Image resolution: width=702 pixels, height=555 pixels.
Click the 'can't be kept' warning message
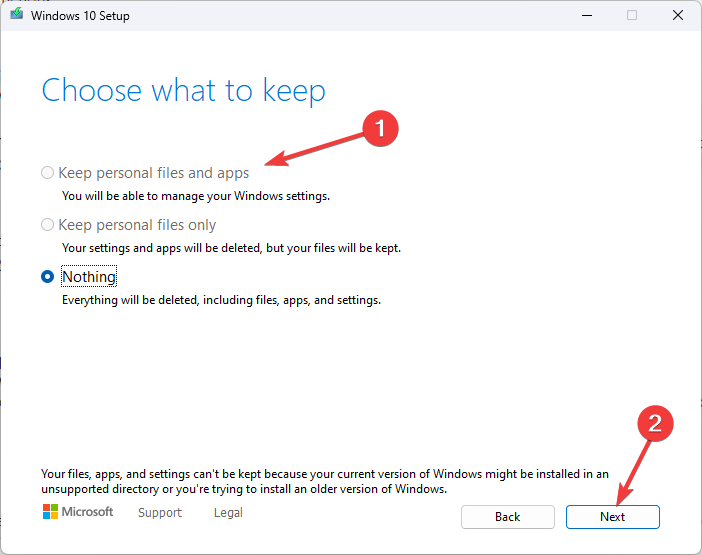325,481
